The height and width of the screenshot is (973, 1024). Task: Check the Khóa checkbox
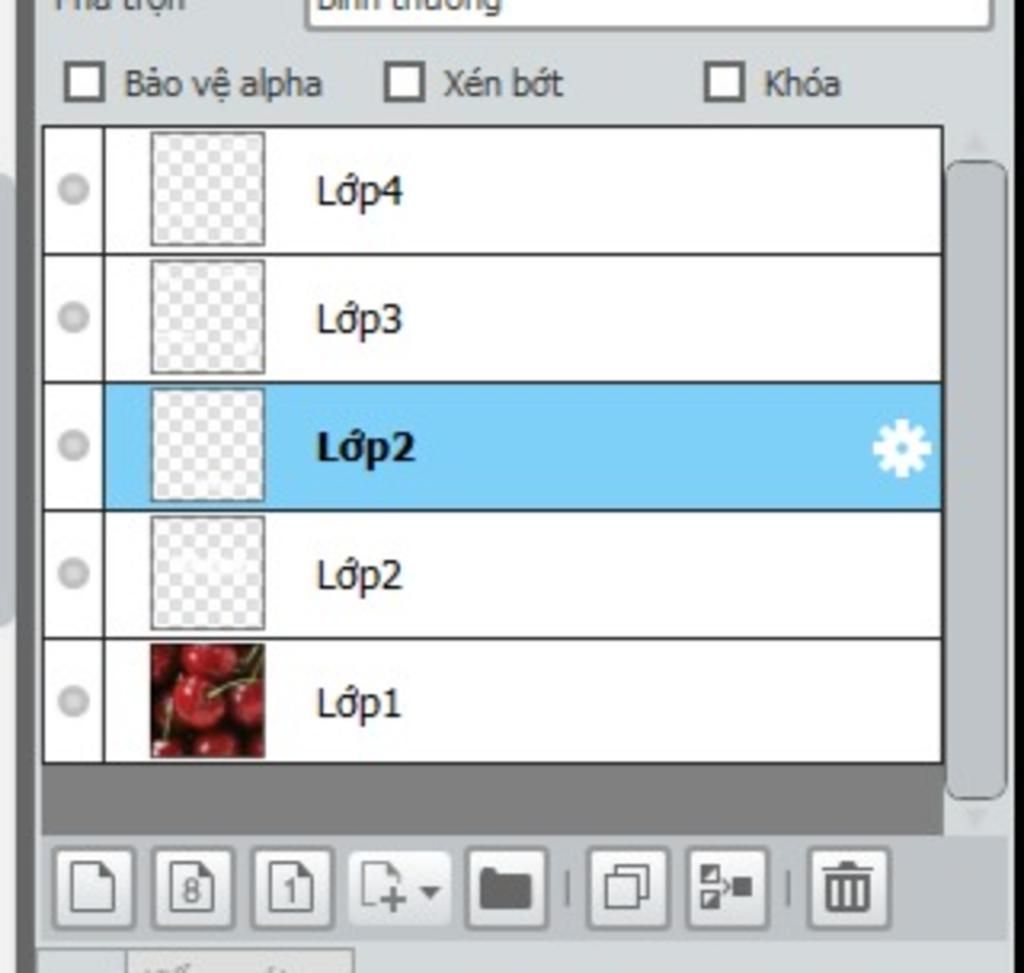point(724,82)
